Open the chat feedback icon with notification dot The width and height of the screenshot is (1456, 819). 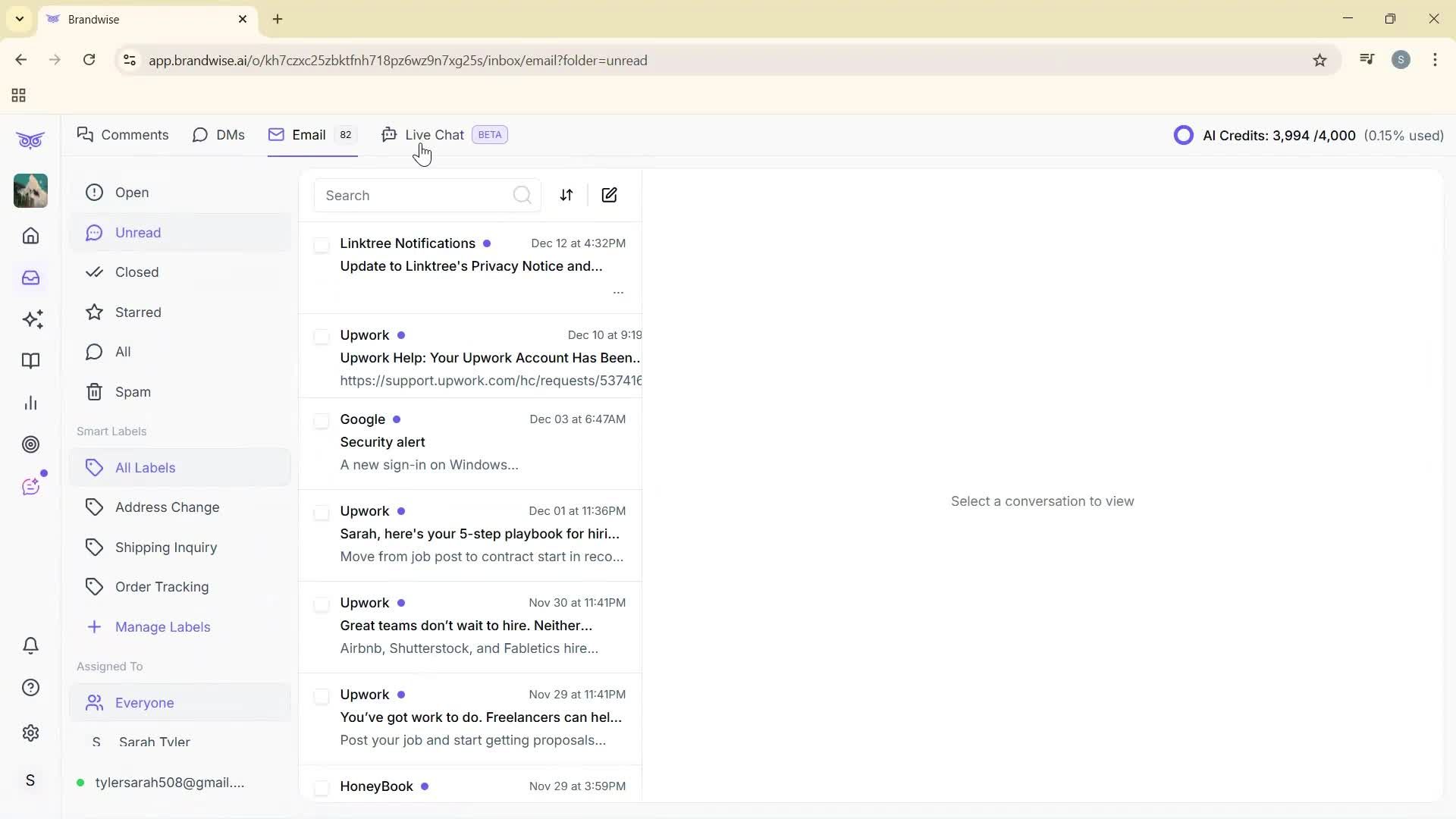pos(30,485)
